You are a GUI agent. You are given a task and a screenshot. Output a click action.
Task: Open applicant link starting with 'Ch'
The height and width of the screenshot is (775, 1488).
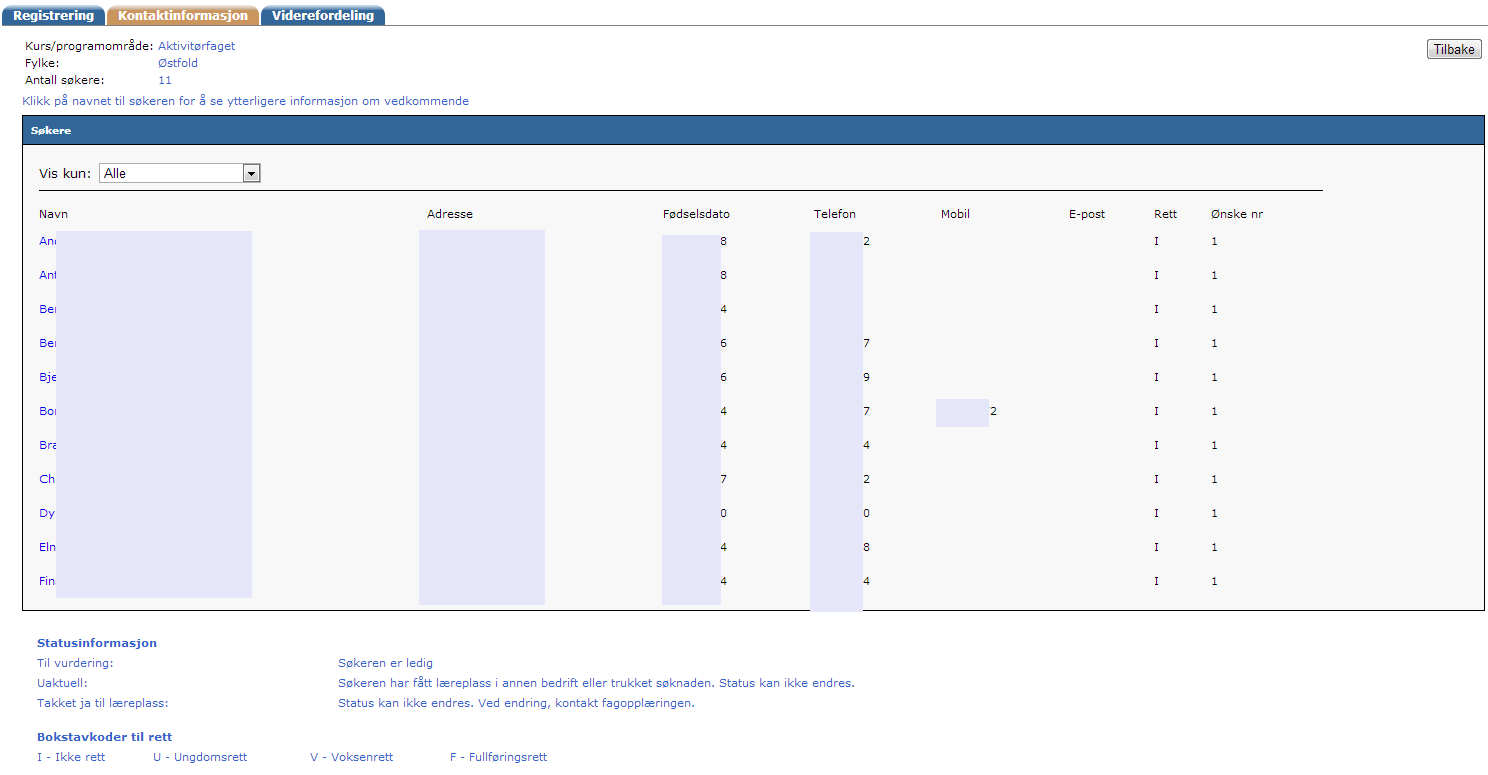click(48, 479)
